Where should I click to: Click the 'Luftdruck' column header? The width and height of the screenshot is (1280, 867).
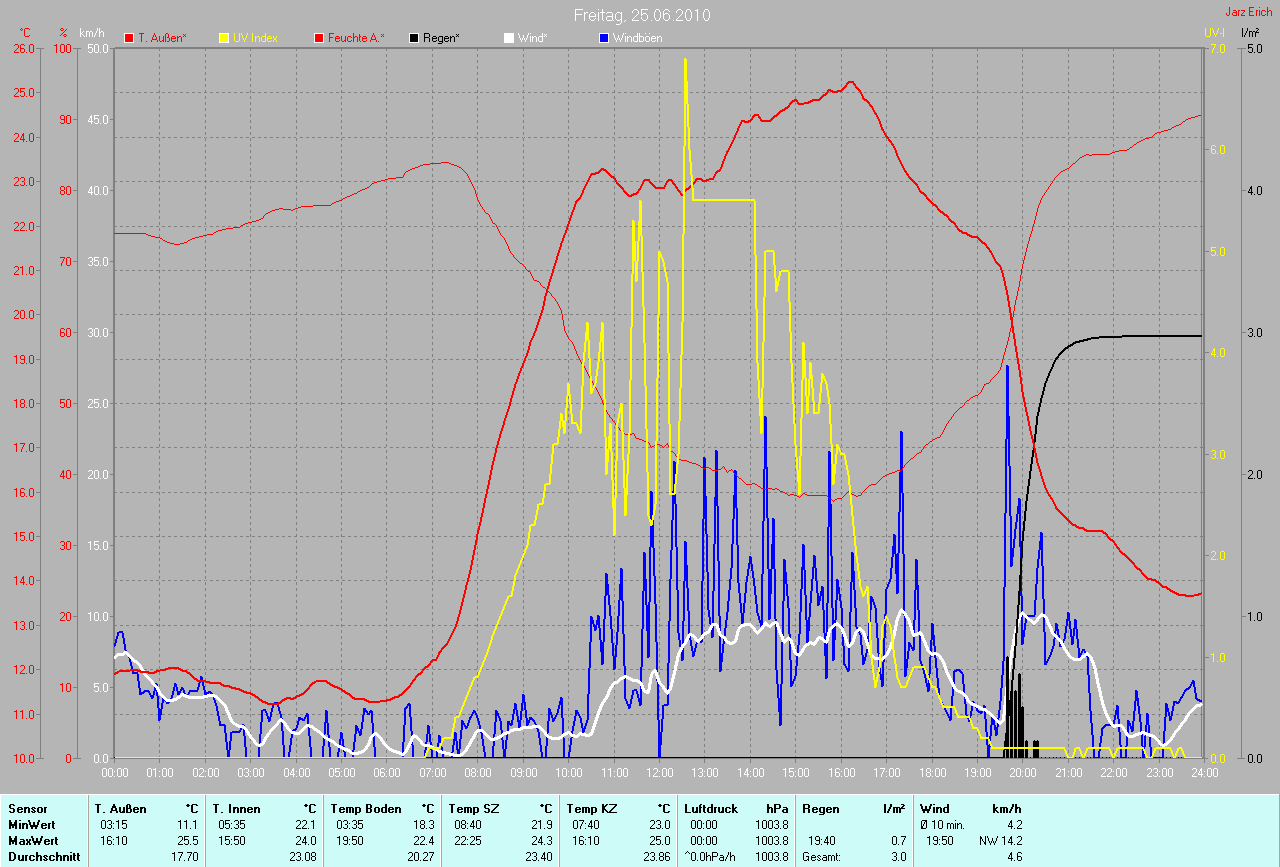click(709, 808)
